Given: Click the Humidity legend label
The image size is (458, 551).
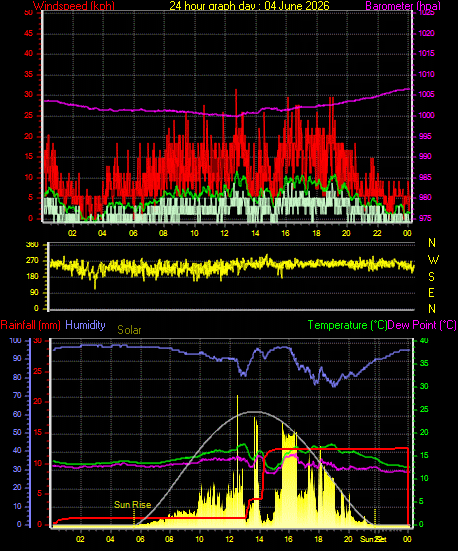Looking at the screenshot, I should click(85, 325).
